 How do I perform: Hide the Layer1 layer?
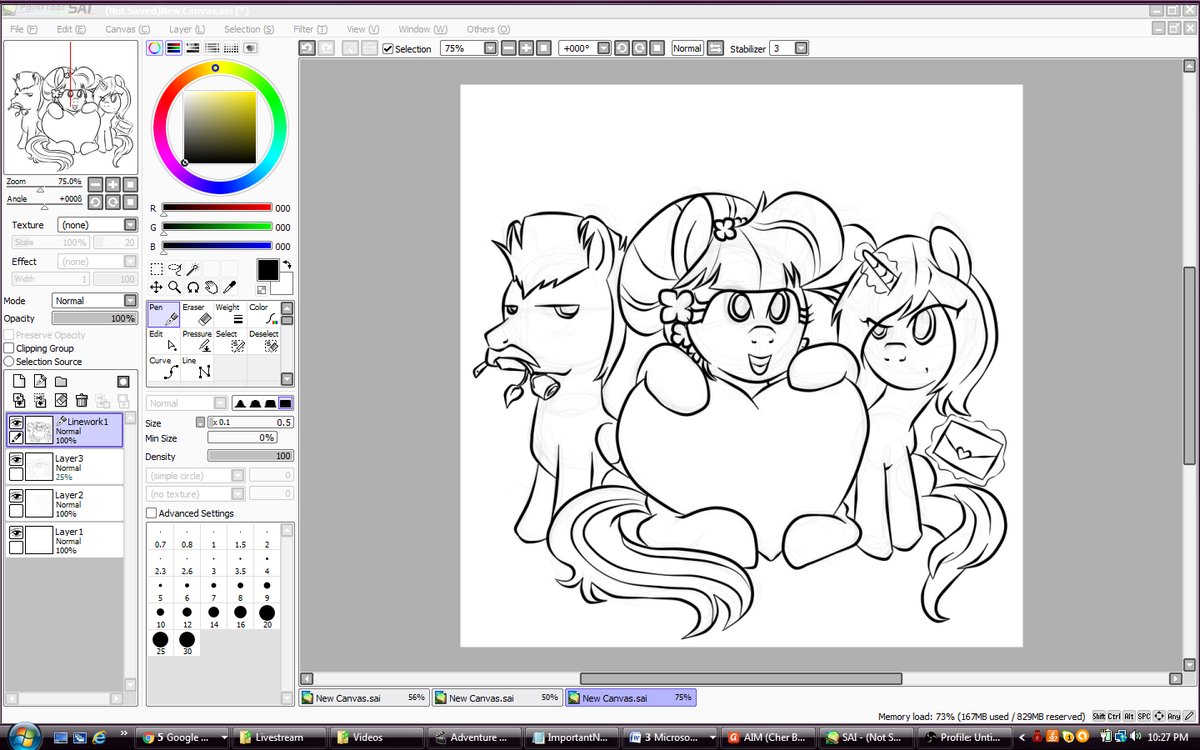(16, 533)
